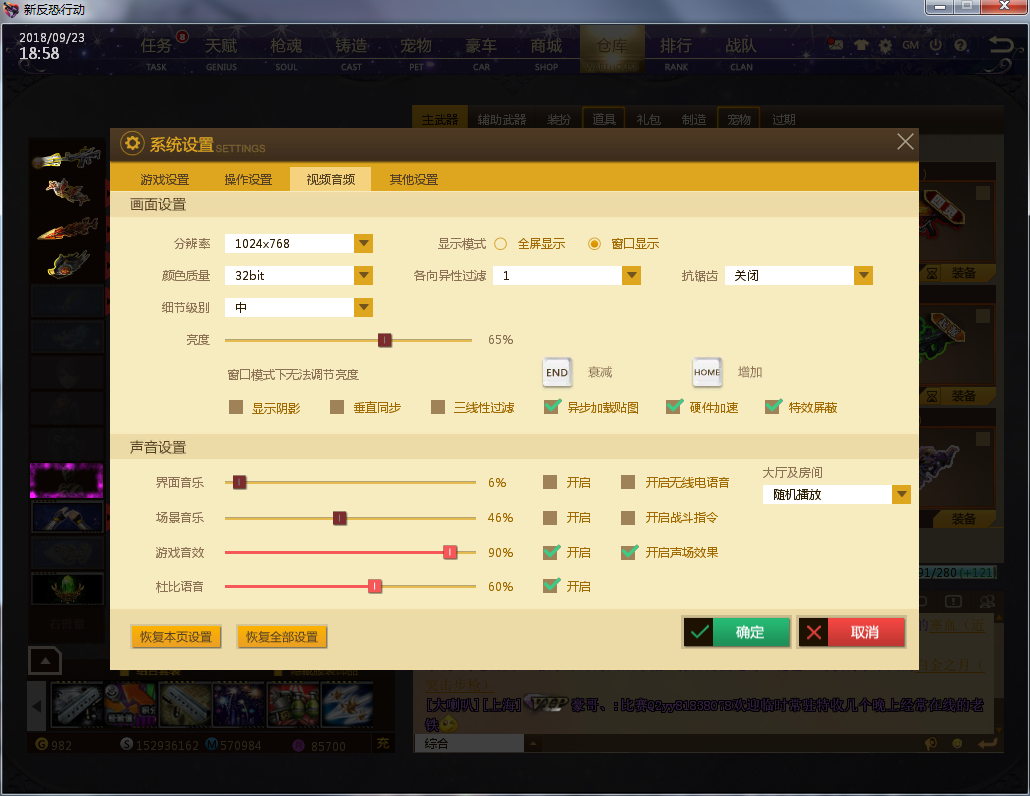Screen dimensions: 1030x796
Task: Enable the 开启无线电语音 checkbox
Action: click(628, 482)
